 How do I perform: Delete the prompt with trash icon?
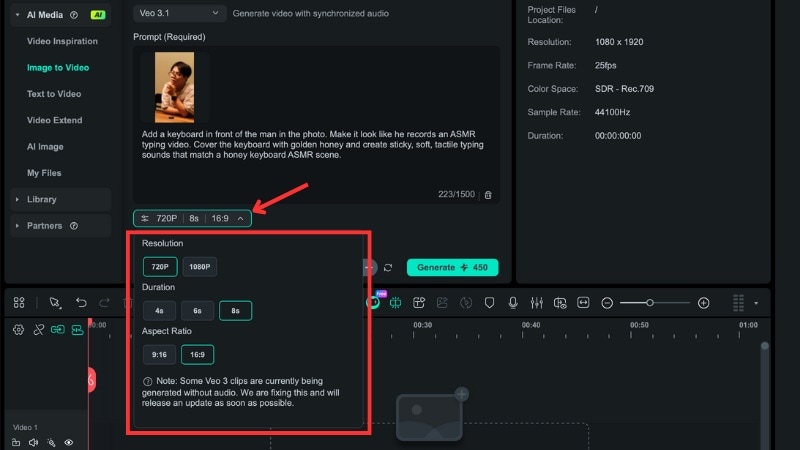coord(488,195)
